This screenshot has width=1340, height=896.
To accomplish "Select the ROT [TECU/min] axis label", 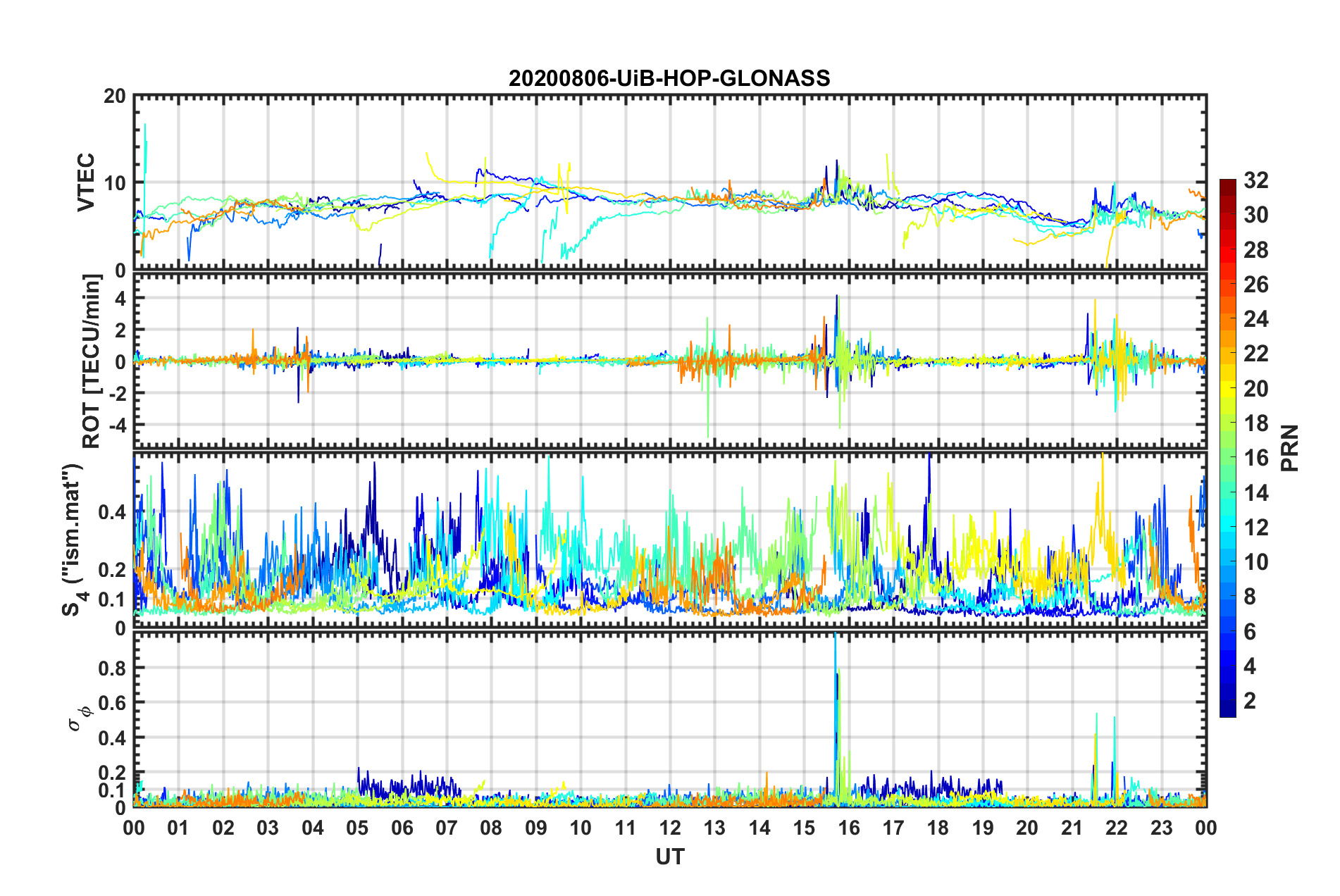I will point(92,361).
